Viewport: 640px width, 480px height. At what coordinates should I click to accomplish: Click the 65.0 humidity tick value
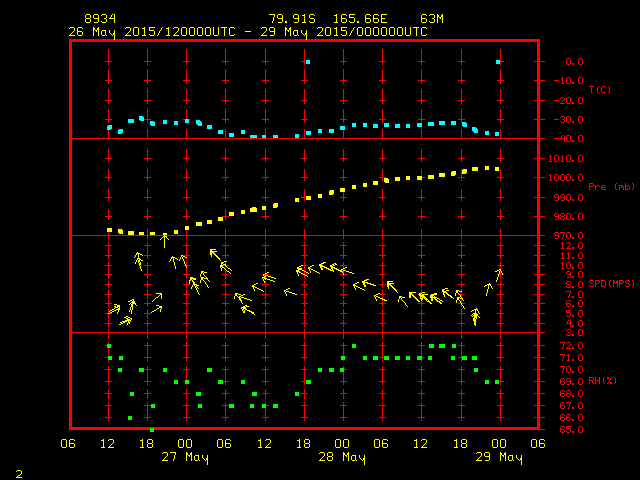(x=571, y=430)
